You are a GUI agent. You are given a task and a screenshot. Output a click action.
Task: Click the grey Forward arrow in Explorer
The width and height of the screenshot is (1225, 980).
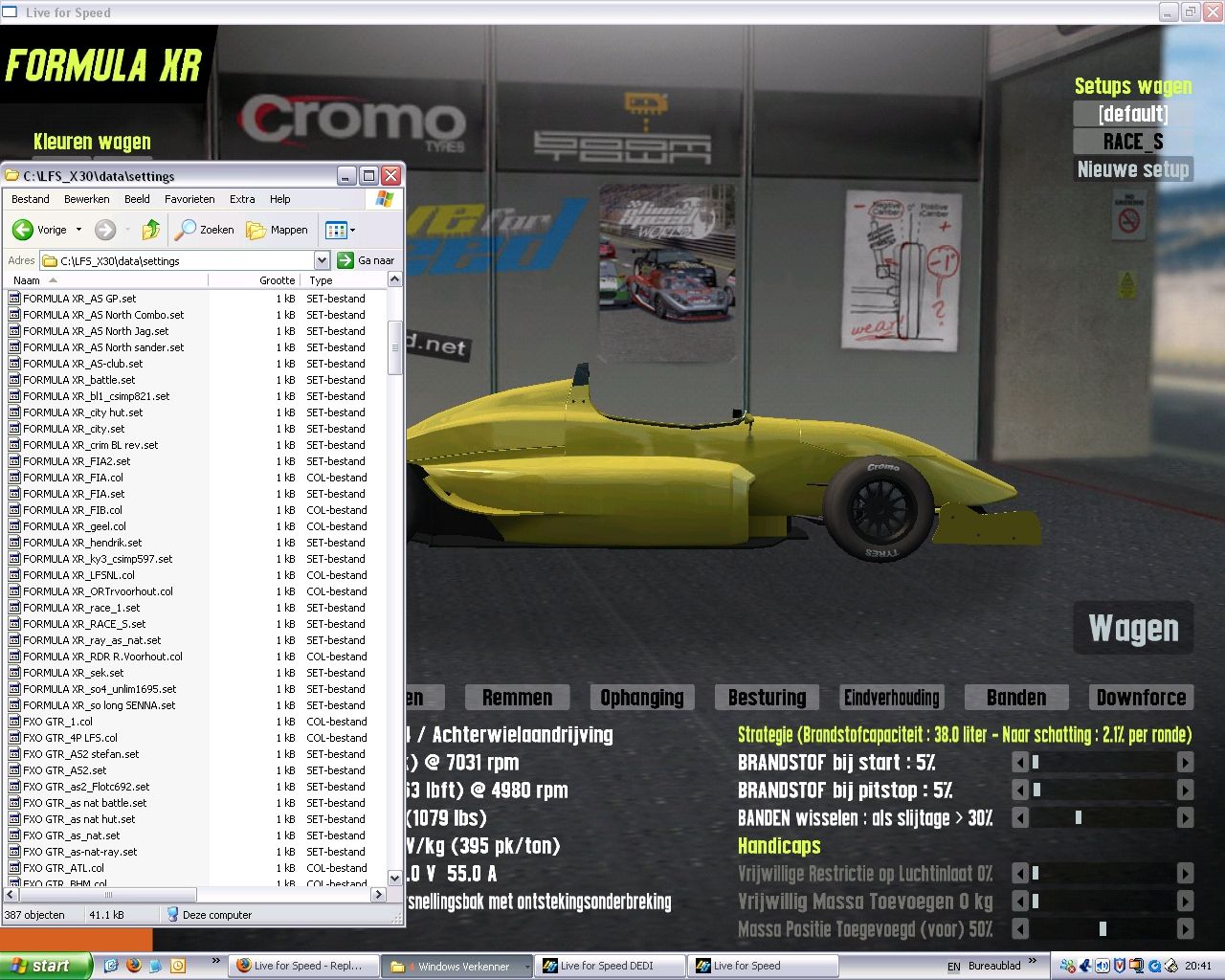[x=105, y=230]
